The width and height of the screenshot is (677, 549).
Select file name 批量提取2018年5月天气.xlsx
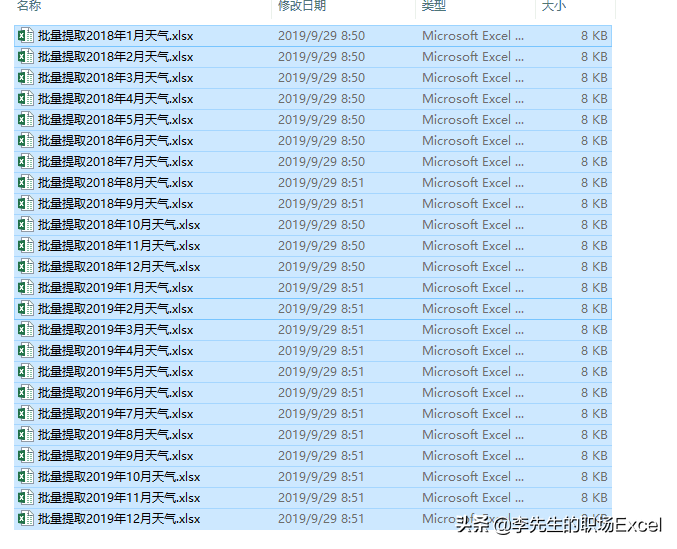point(115,120)
